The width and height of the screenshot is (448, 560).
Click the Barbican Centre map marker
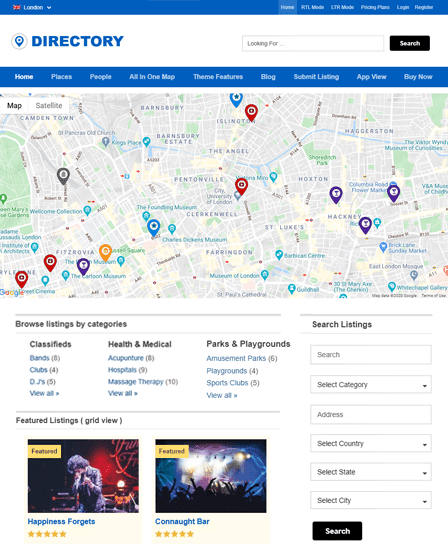coord(279,255)
